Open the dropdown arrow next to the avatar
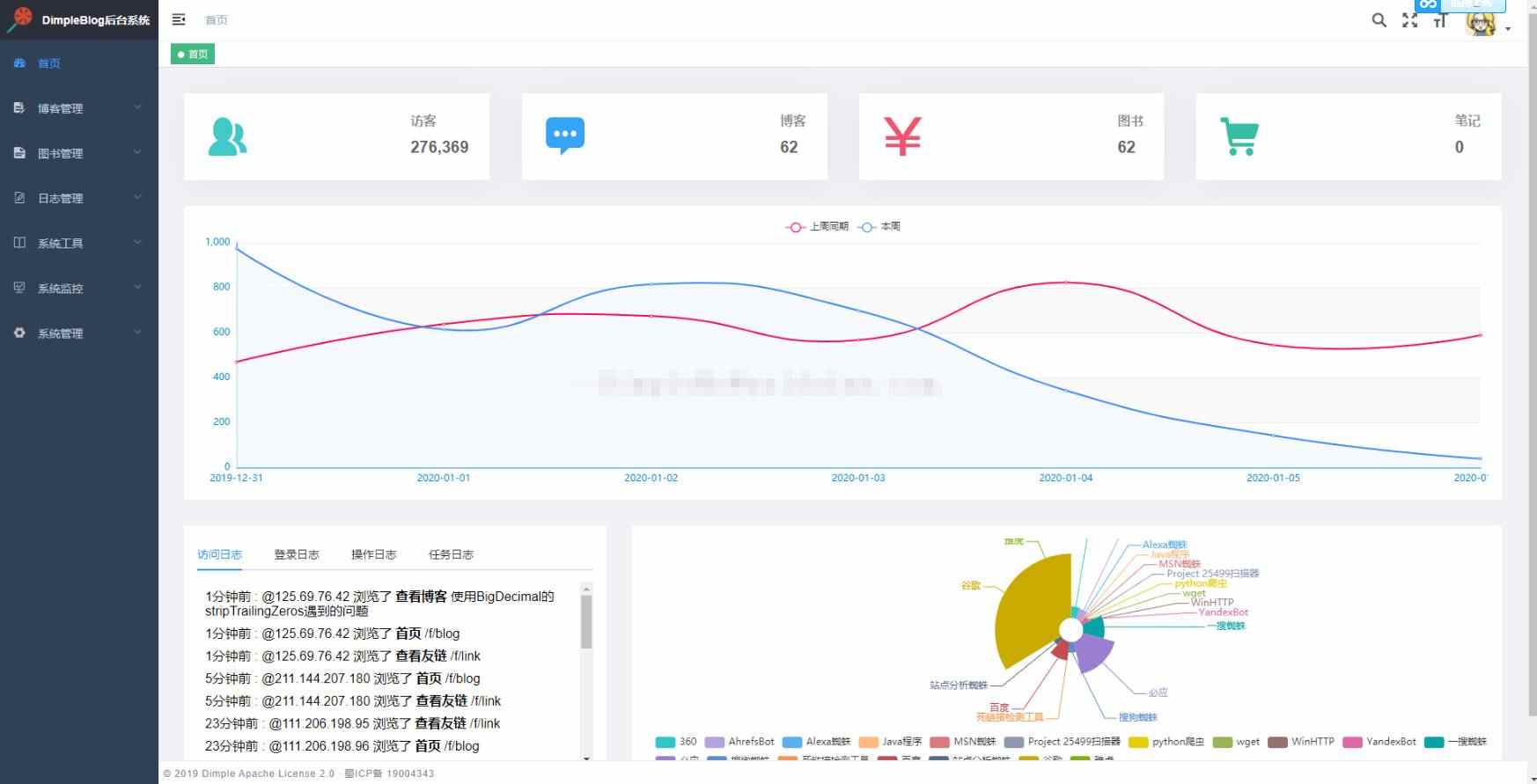1537x784 pixels. [1508, 29]
